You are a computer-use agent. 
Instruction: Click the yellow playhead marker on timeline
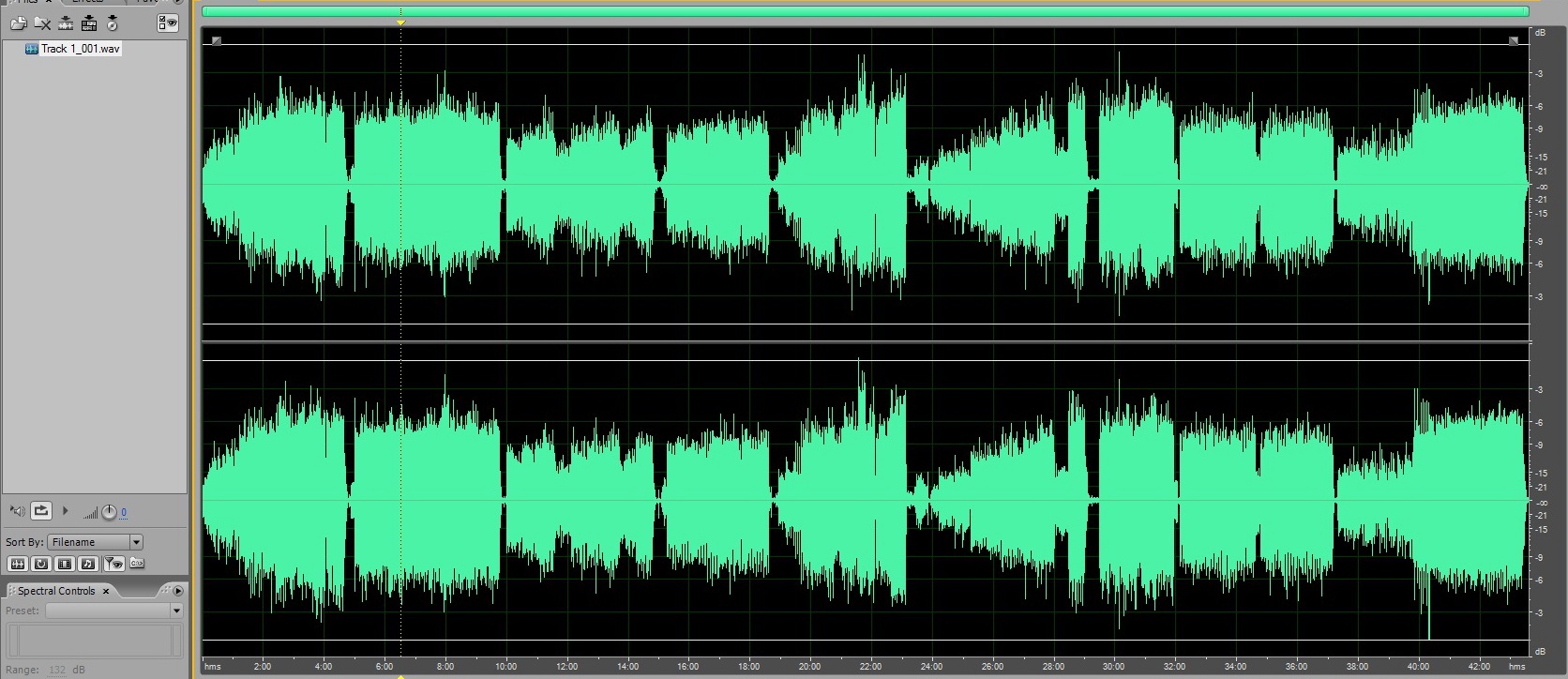point(400,22)
